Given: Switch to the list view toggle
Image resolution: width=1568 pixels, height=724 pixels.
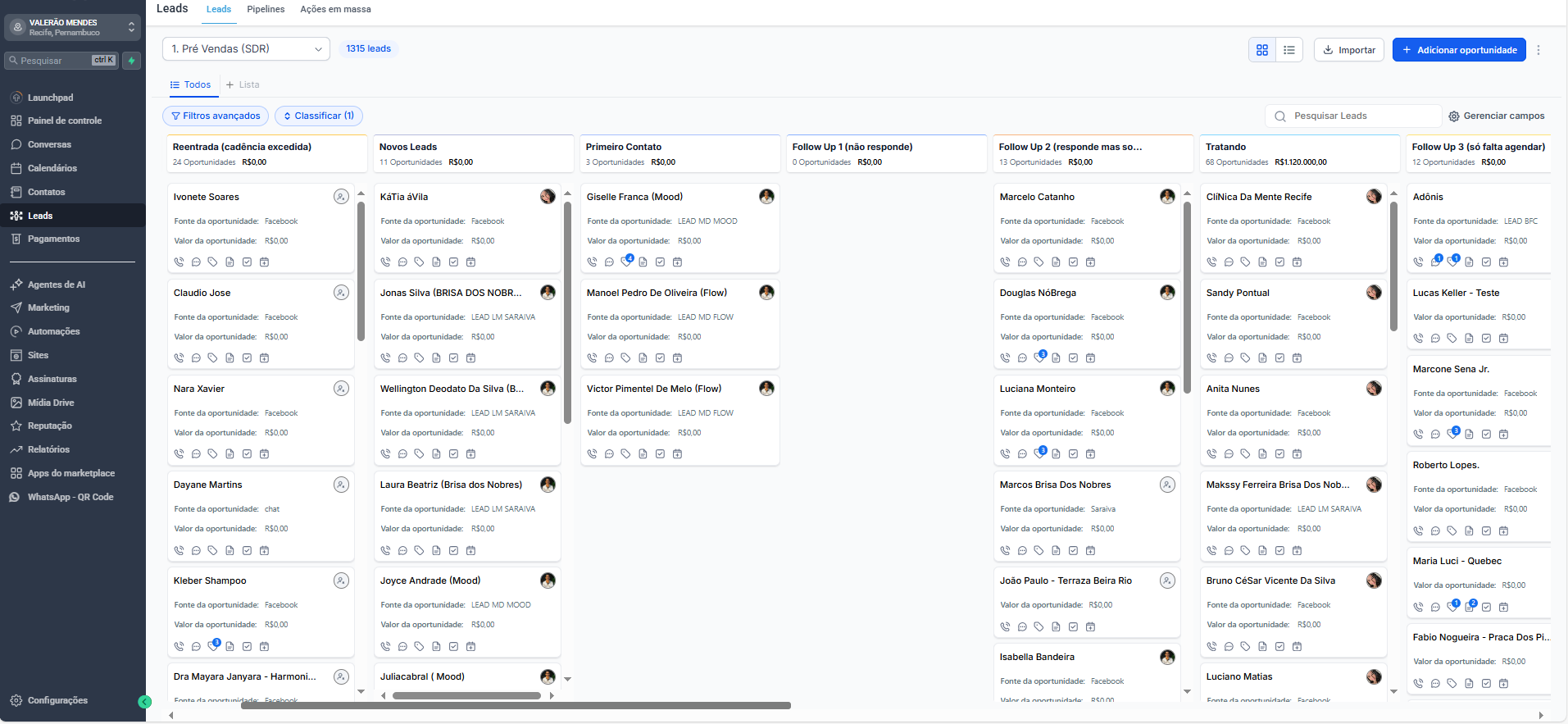Looking at the screenshot, I should point(1289,50).
